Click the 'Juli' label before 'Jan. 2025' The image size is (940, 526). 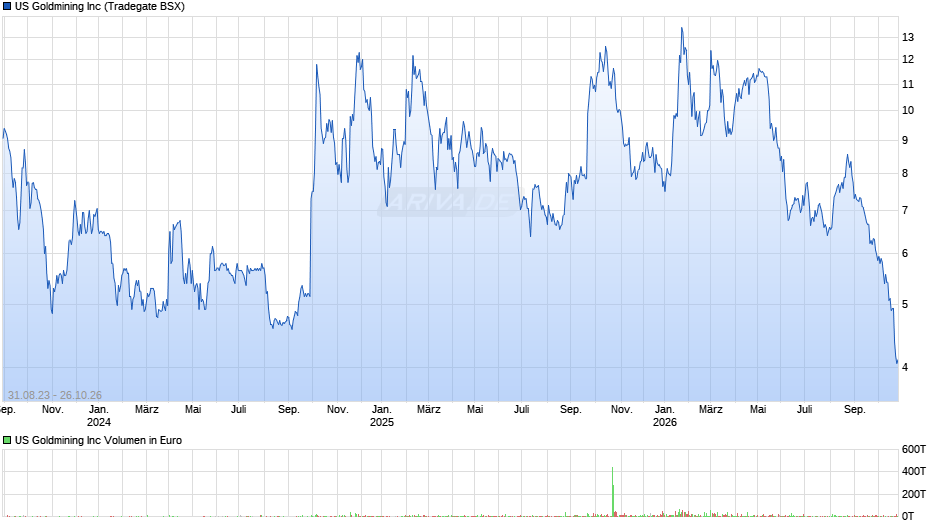tap(239, 410)
